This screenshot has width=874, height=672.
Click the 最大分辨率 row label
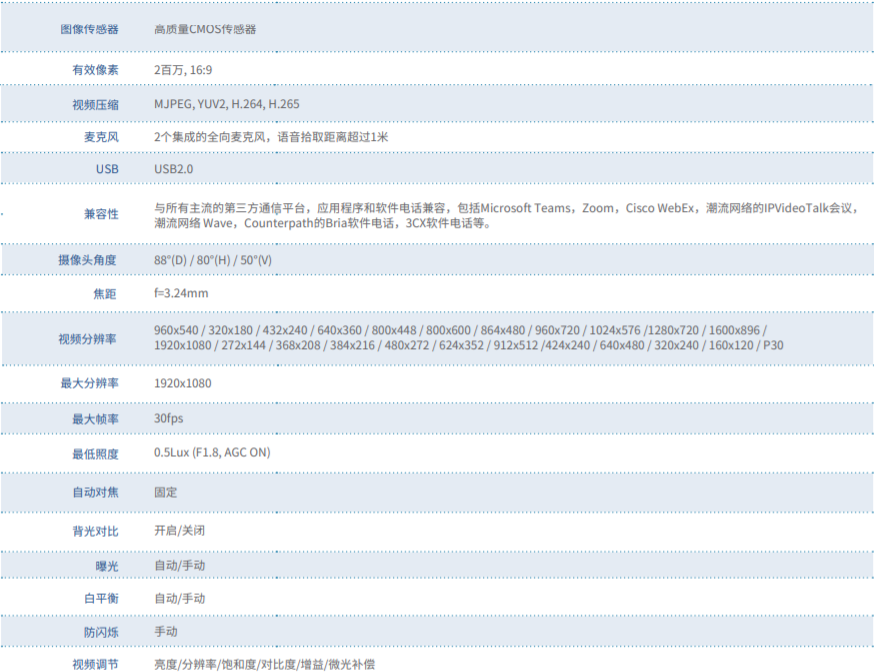pyautogui.click(x=89, y=383)
